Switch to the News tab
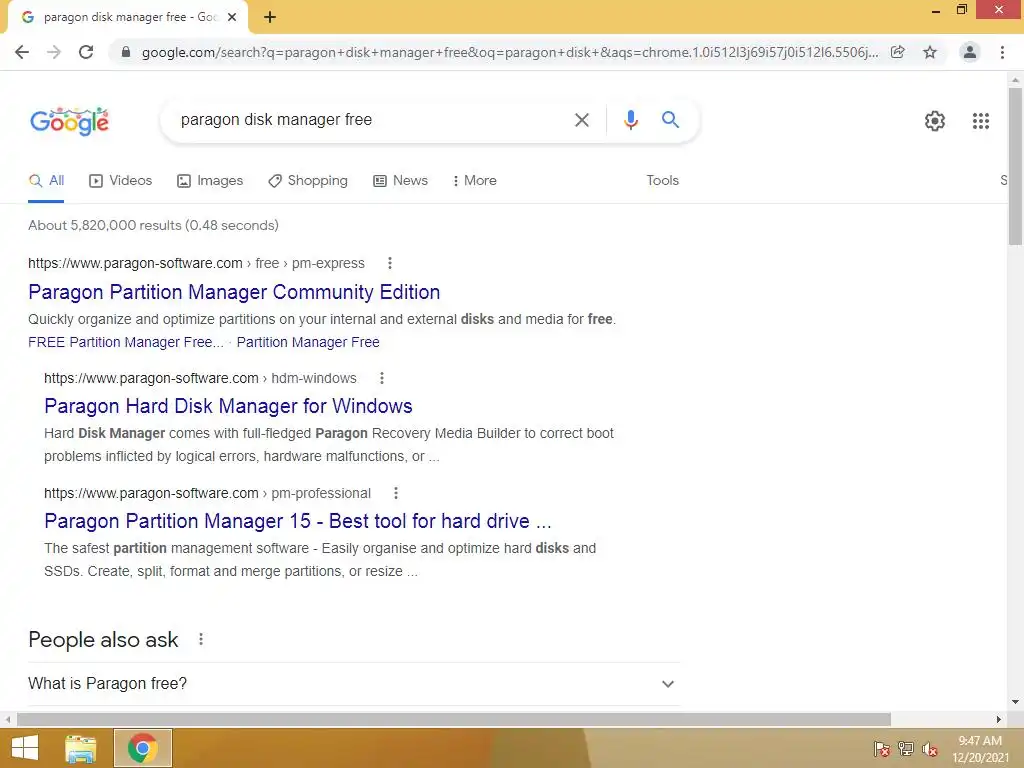This screenshot has height=768, width=1024. click(x=400, y=181)
